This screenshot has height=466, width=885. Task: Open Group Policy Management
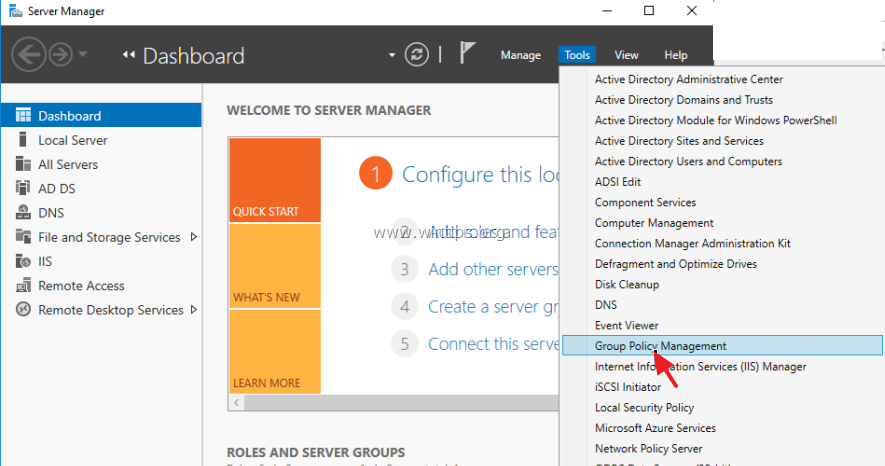click(x=722, y=346)
